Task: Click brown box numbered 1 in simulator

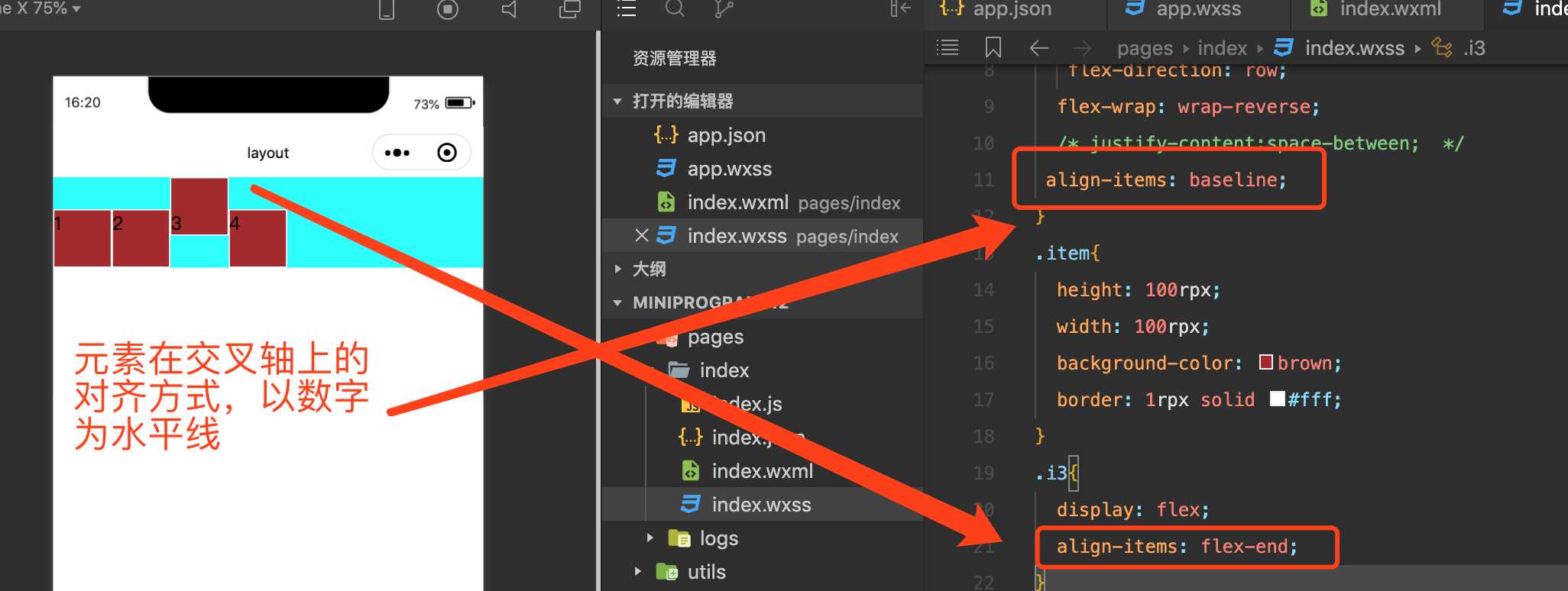Action: coord(83,238)
